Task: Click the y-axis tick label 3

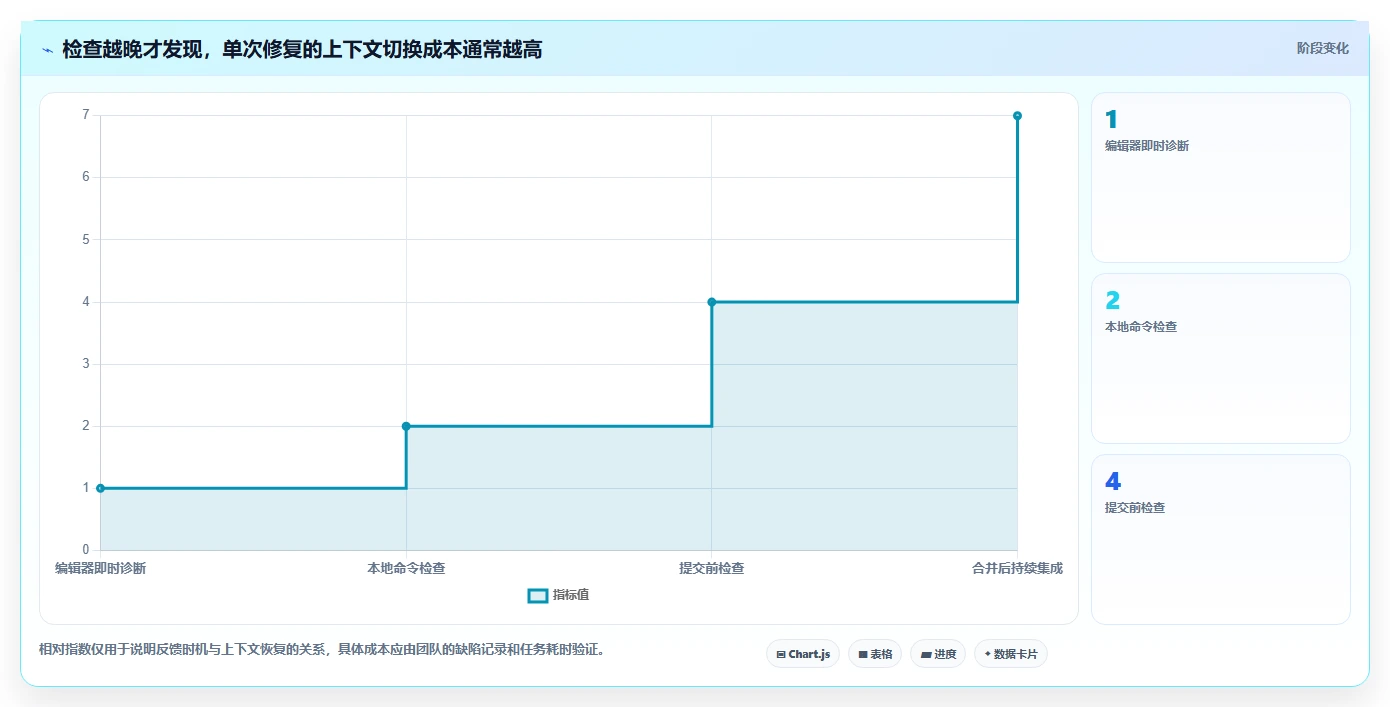Action: [86, 364]
